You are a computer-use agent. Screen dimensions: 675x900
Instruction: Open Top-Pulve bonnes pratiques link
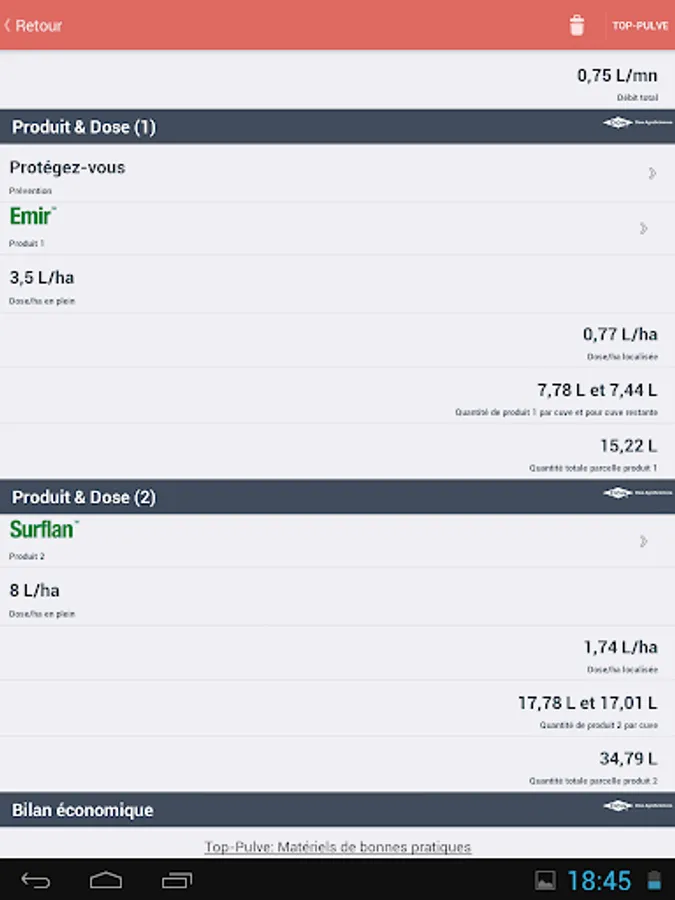point(337,847)
